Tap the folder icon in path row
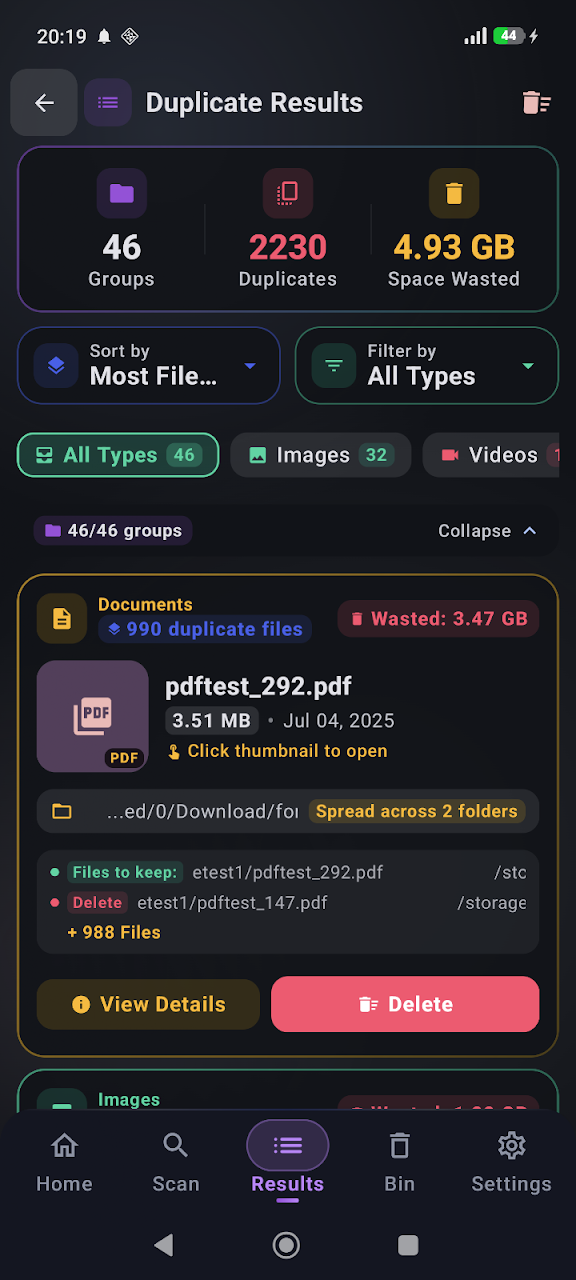The height and width of the screenshot is (1280, 576). click(62, 811)
